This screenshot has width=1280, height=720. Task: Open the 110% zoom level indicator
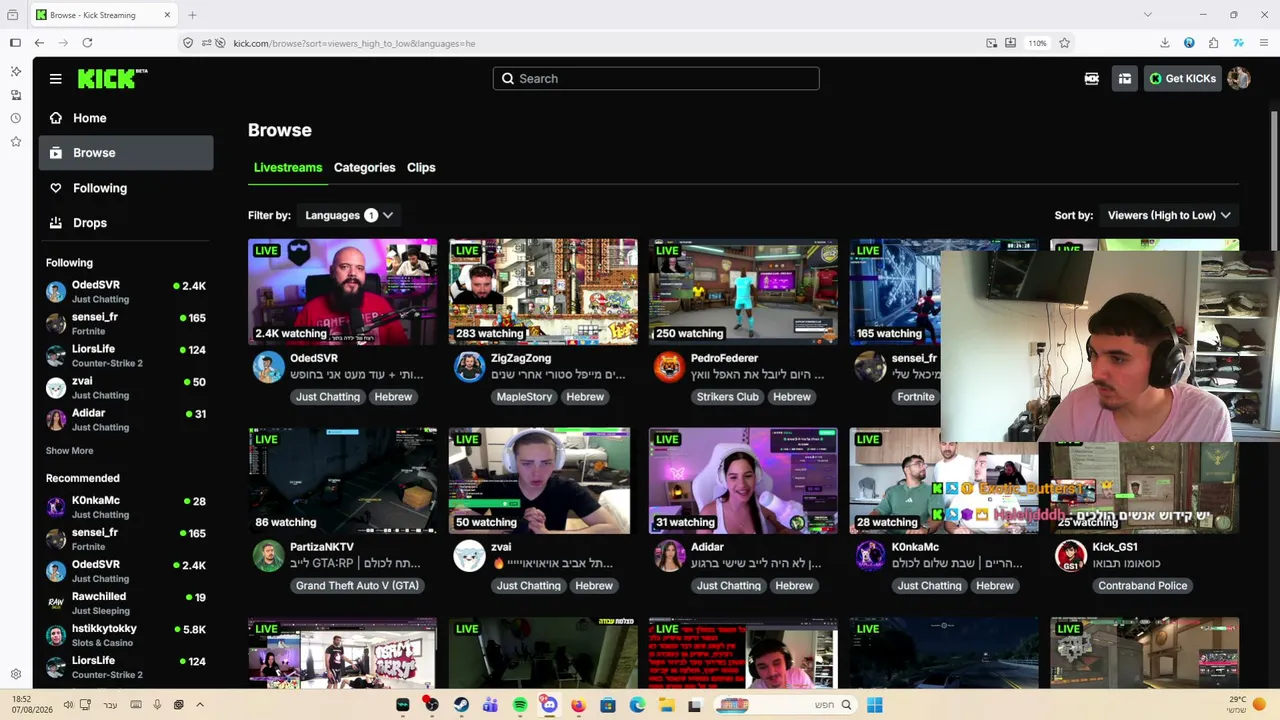pyautogui.click(x=1037, y=43)
